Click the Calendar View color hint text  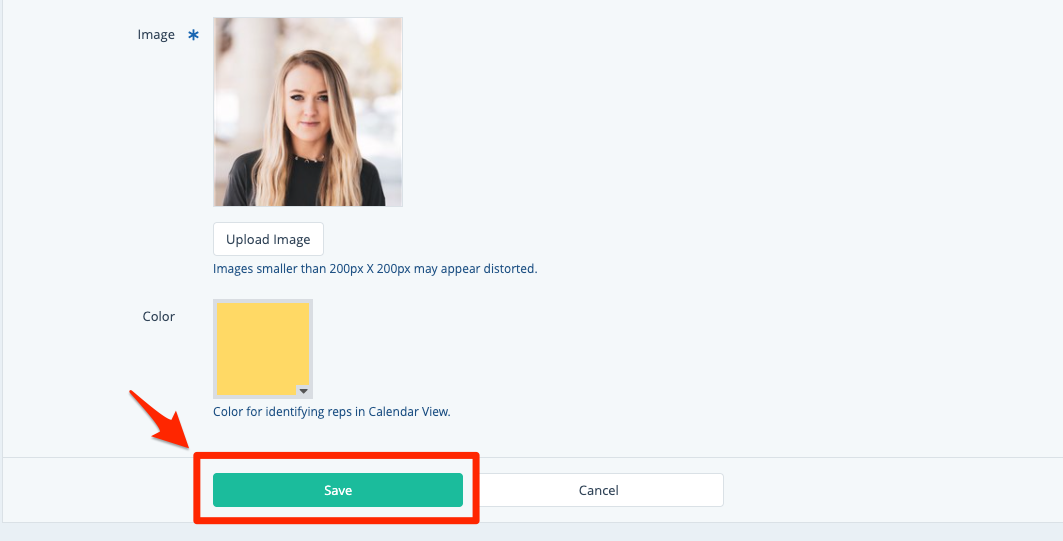pos(332,412)
